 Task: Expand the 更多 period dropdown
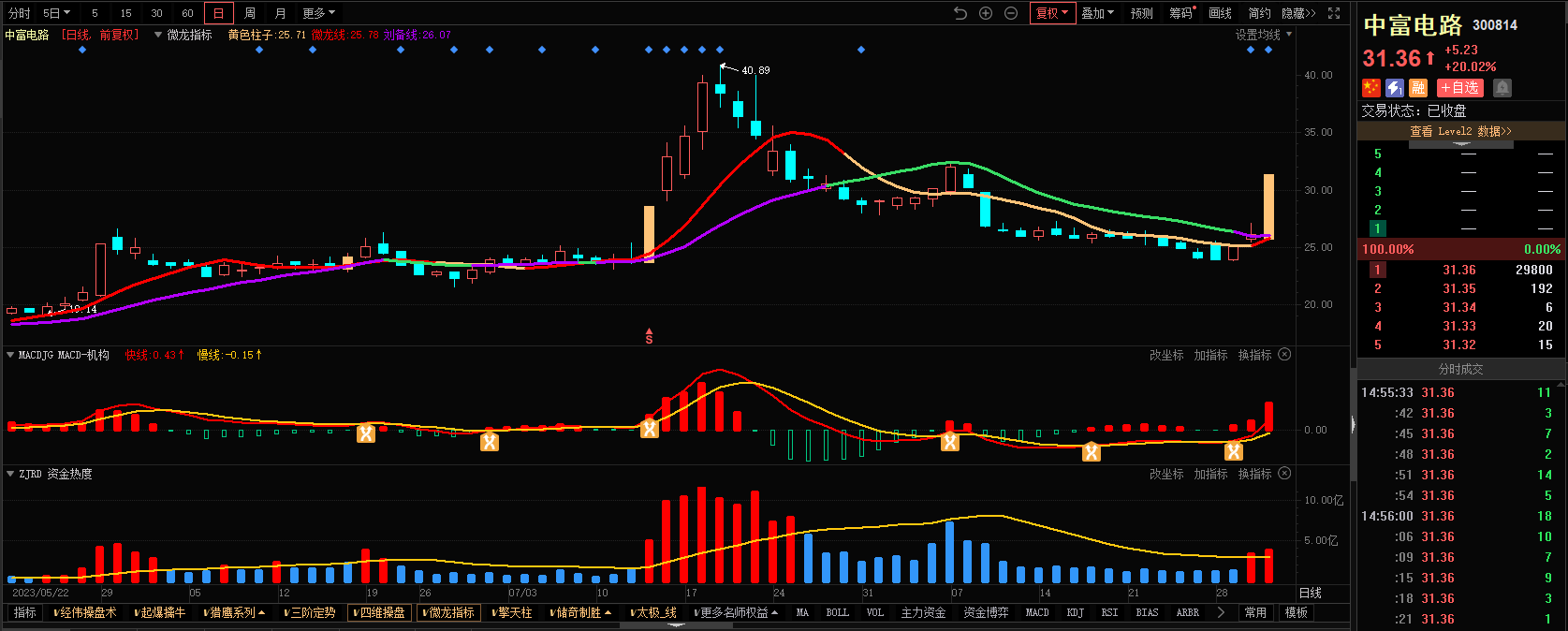[318, 13]
